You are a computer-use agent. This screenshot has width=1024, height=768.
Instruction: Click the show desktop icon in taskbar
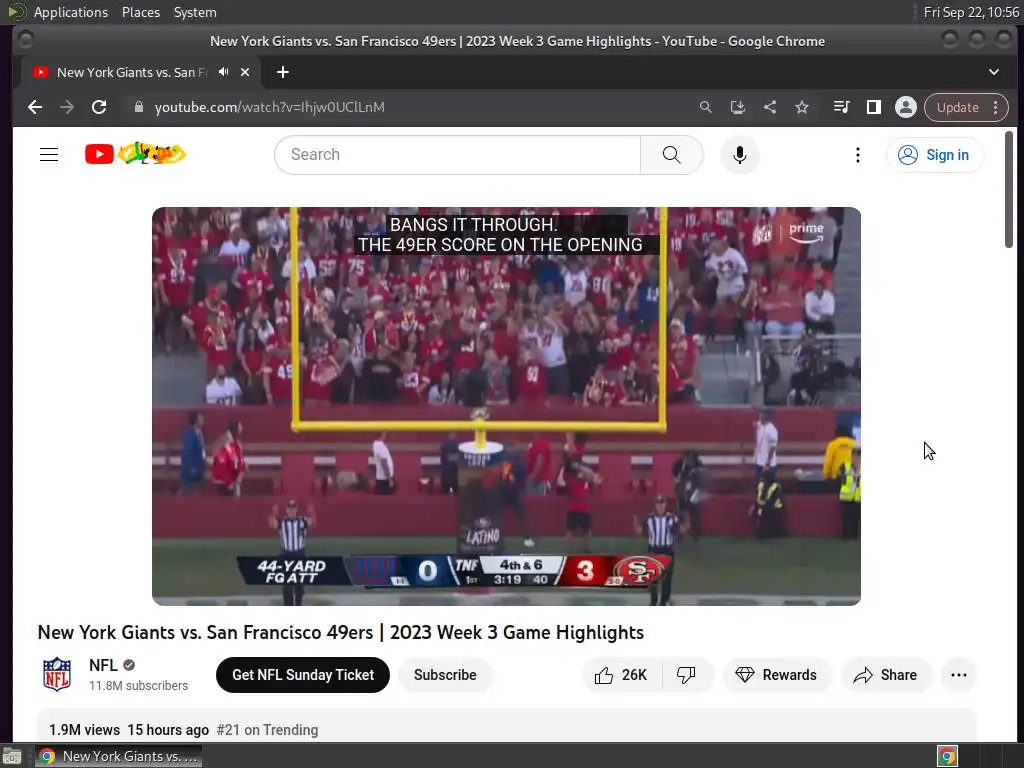(12, 756)
